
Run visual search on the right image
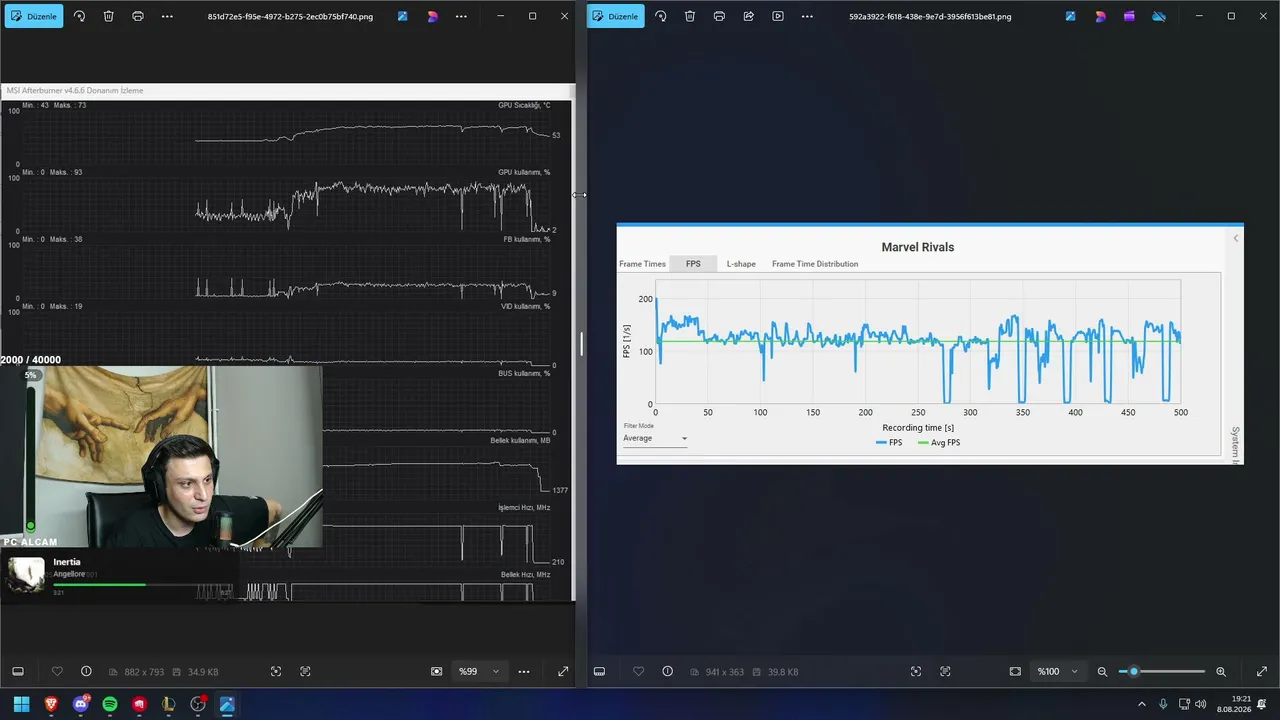click(x=915, y=672)
